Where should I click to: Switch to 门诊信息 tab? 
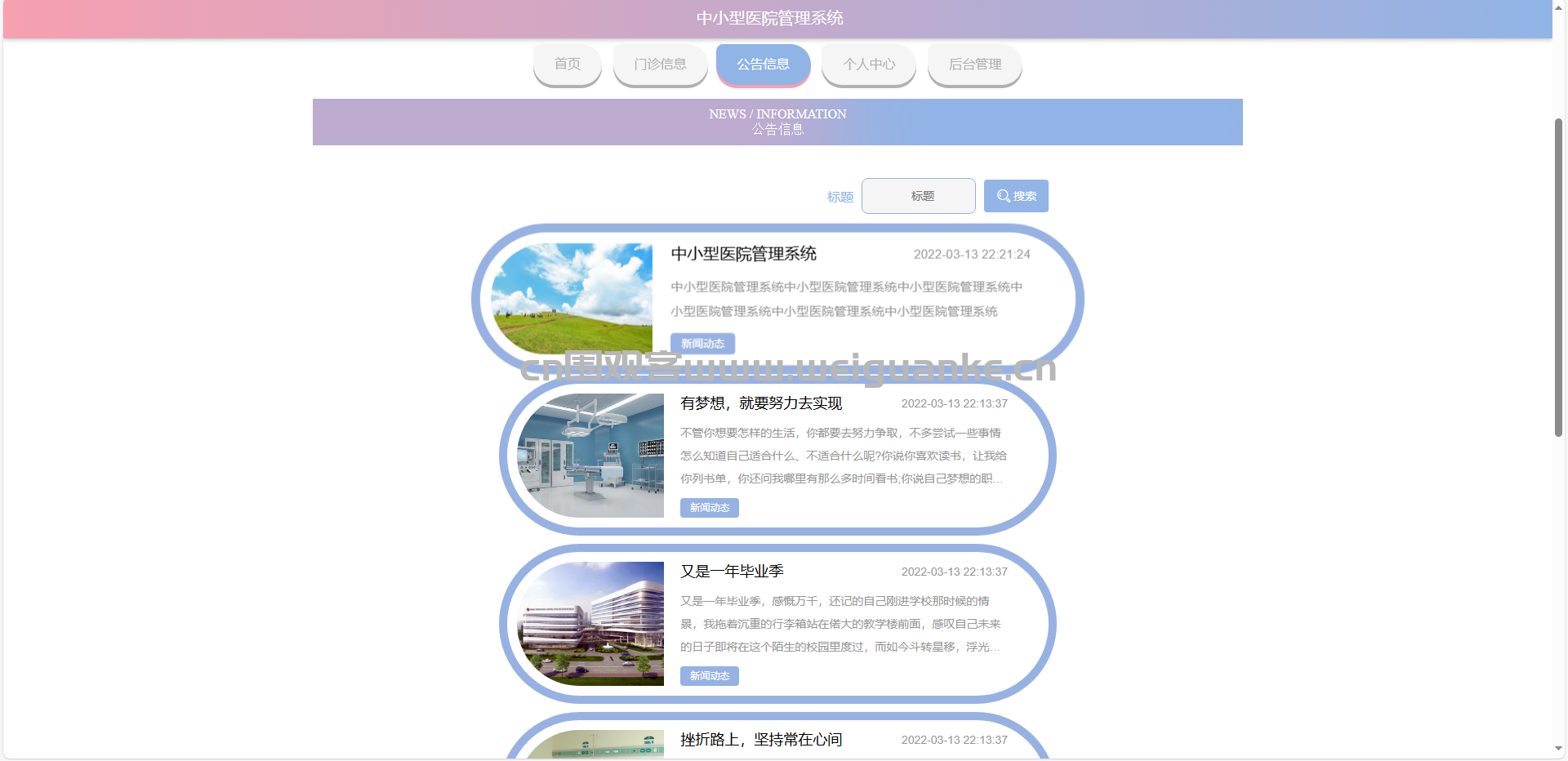pos(661,65)
